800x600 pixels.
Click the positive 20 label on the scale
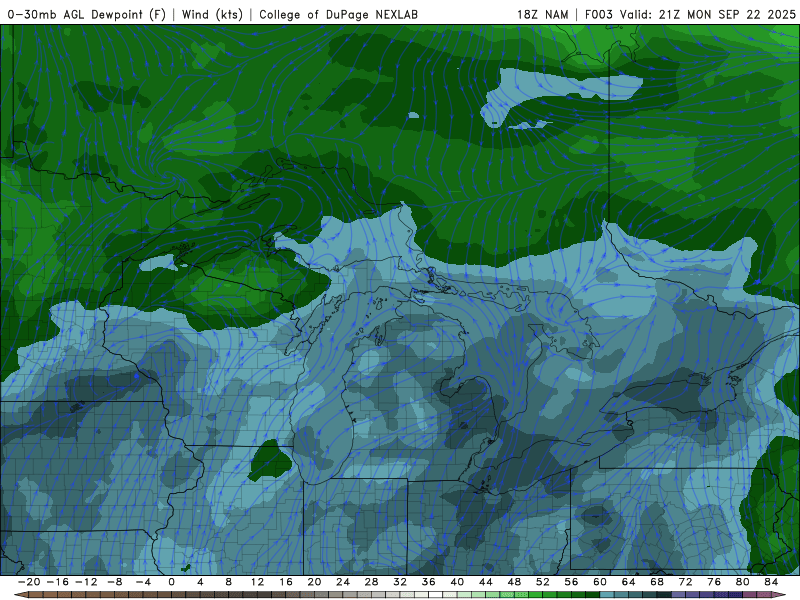(x=314, y=582)
